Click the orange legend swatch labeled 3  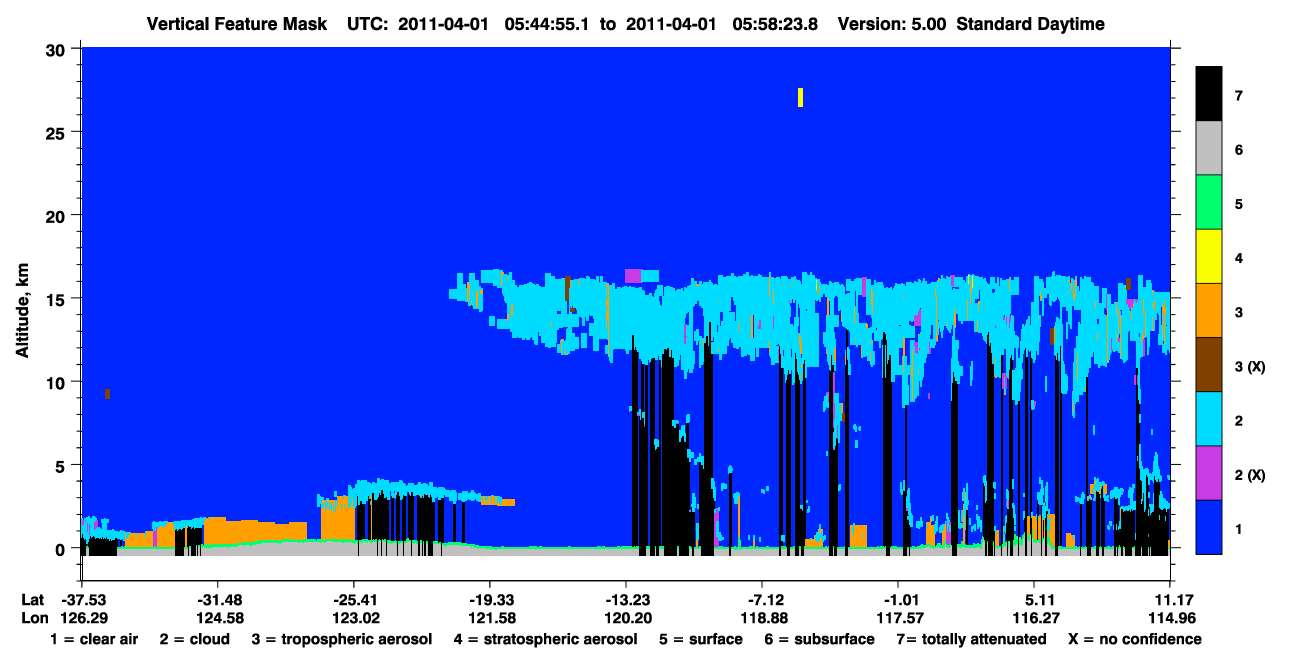[1209, 311]
